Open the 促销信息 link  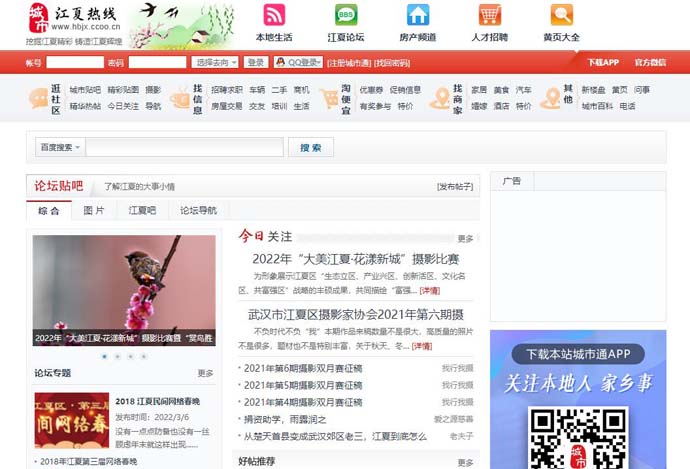pos(405,90)
